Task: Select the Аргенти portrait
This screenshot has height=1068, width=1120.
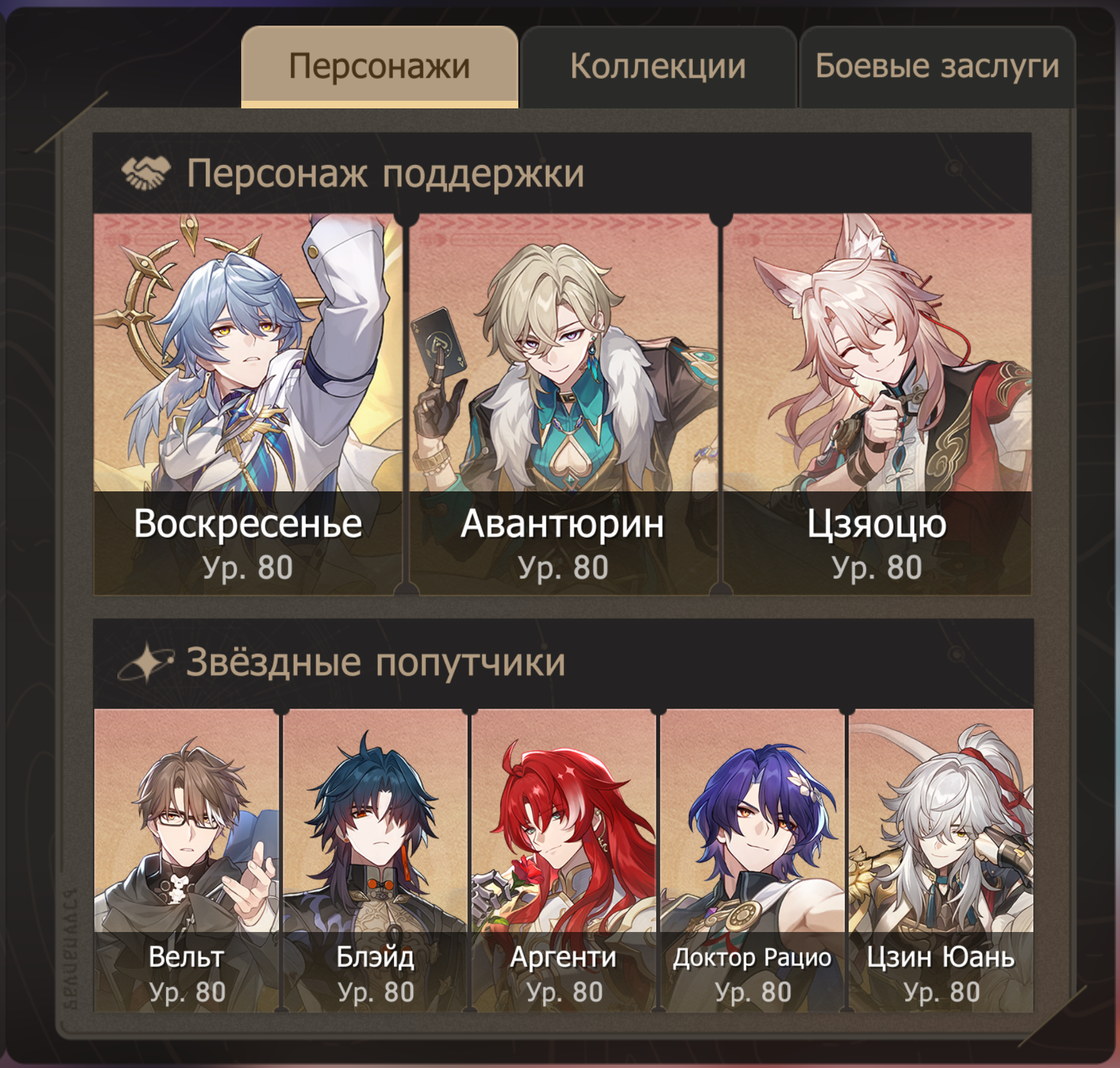Action: tap(563, 860)
